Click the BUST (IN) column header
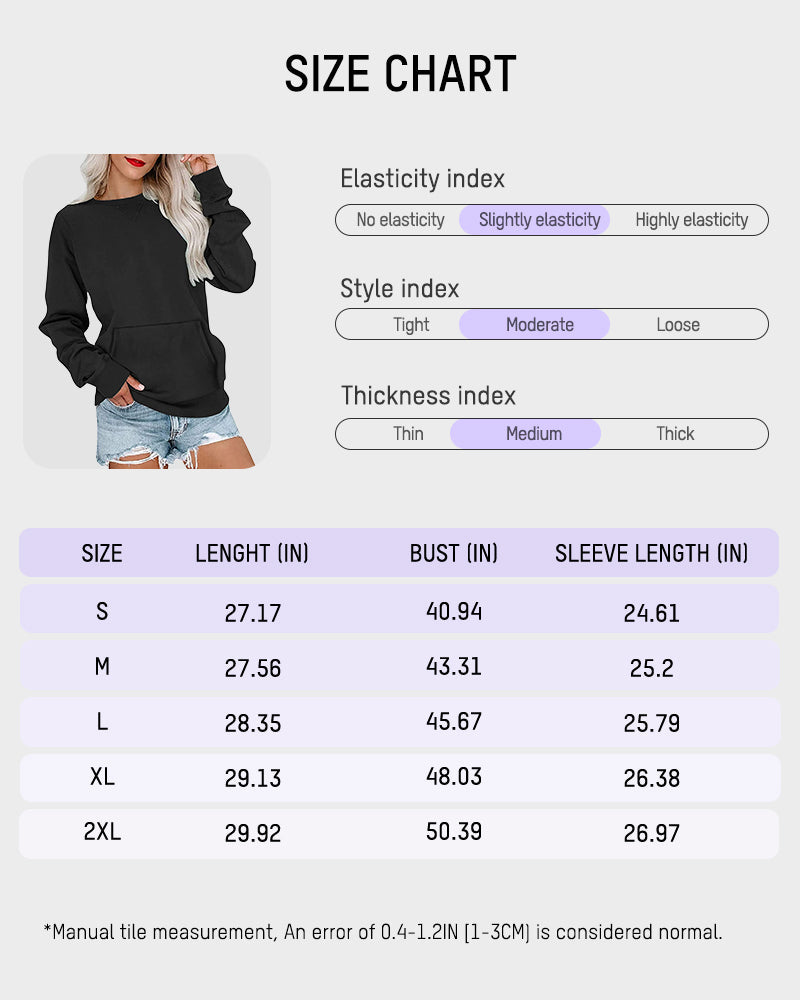This screenshot has width=800, height=1000. coord(454,554)
